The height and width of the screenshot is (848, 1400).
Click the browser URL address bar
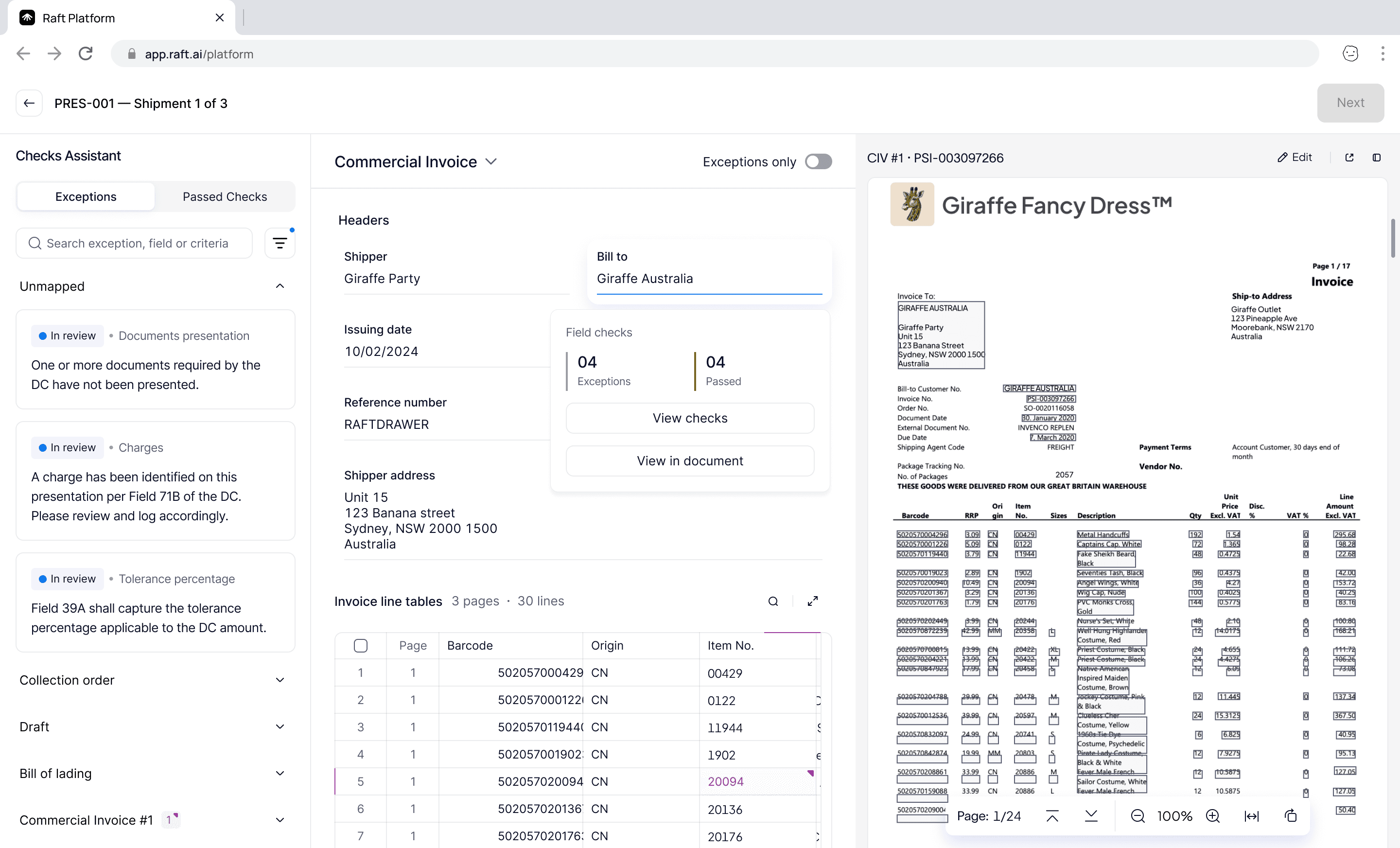[x=714, y=54]
